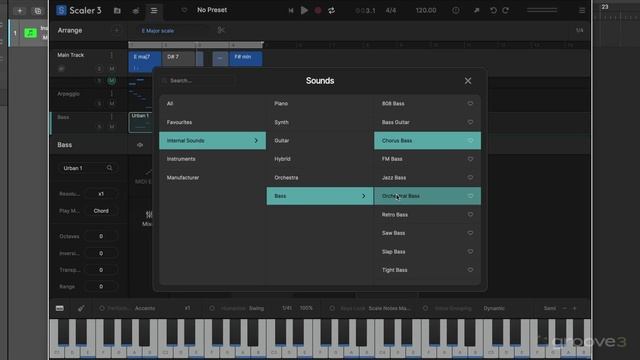
Task: Choose Hybrid sound type
Action: click(320, 159)
